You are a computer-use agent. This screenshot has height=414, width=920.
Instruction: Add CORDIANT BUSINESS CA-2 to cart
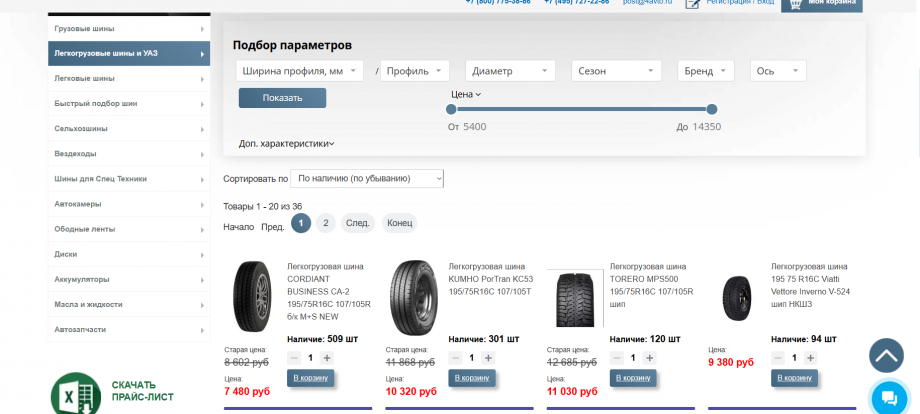(310, 378)
